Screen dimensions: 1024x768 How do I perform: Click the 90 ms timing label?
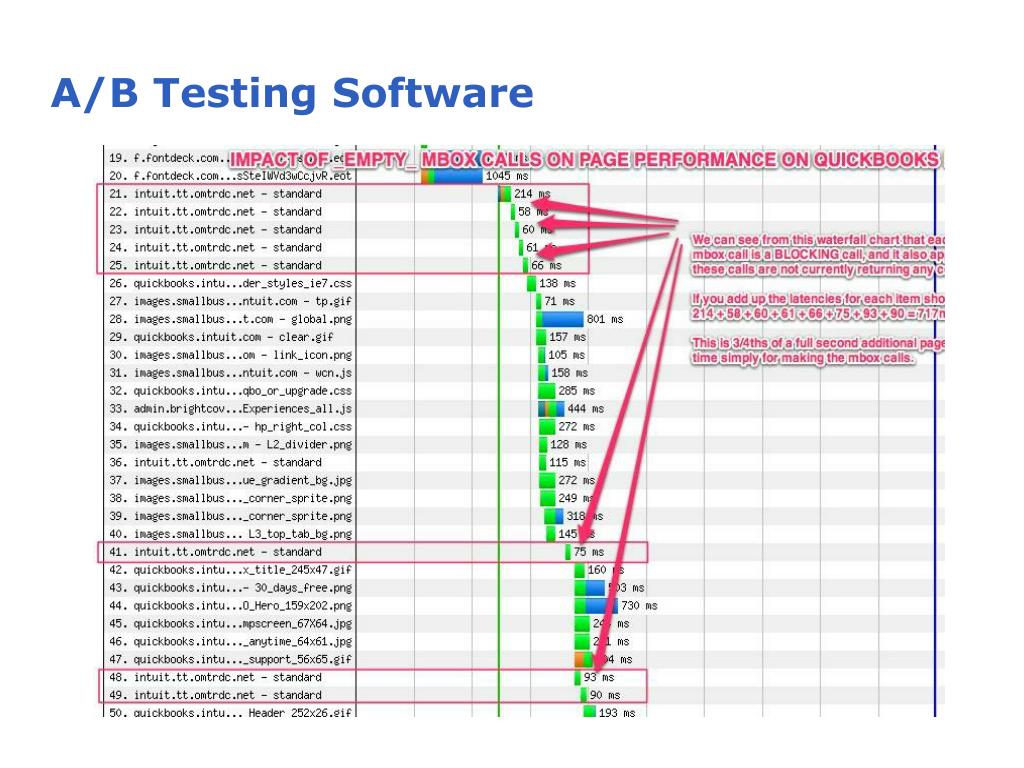coord(605,696)
